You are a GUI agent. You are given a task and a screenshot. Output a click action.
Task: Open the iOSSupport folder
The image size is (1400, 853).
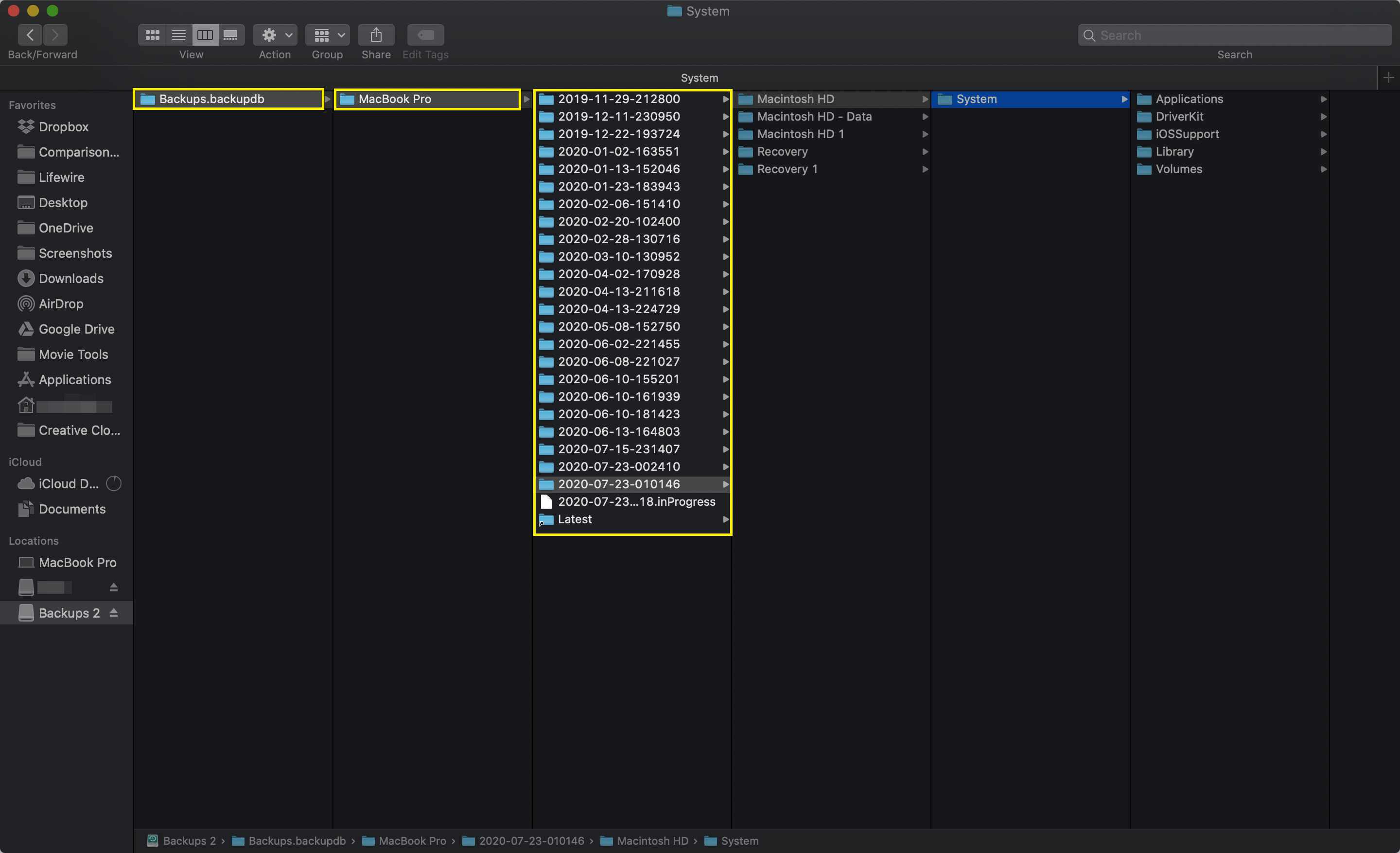pyautogui.click(x=1229, y=134)
